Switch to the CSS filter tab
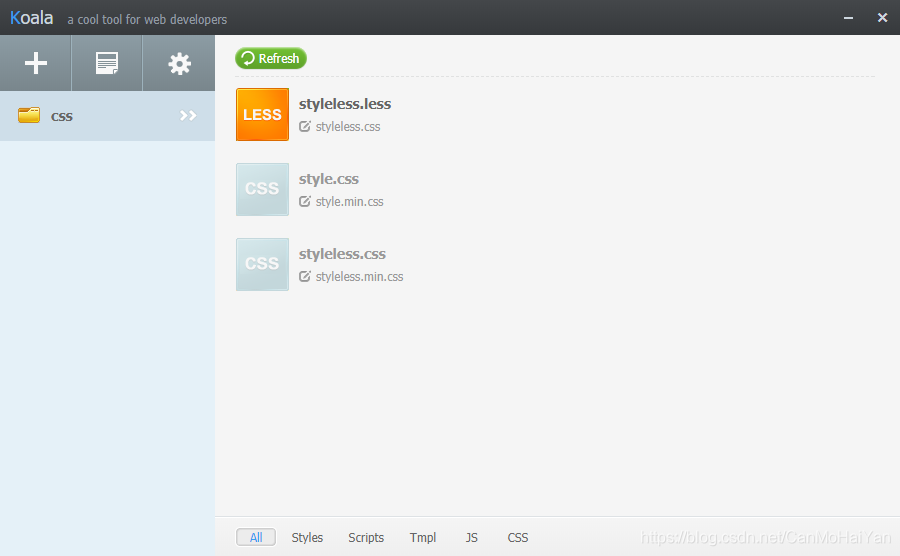The width and height of the screenshot is (900, 556). tap(518, 538)
